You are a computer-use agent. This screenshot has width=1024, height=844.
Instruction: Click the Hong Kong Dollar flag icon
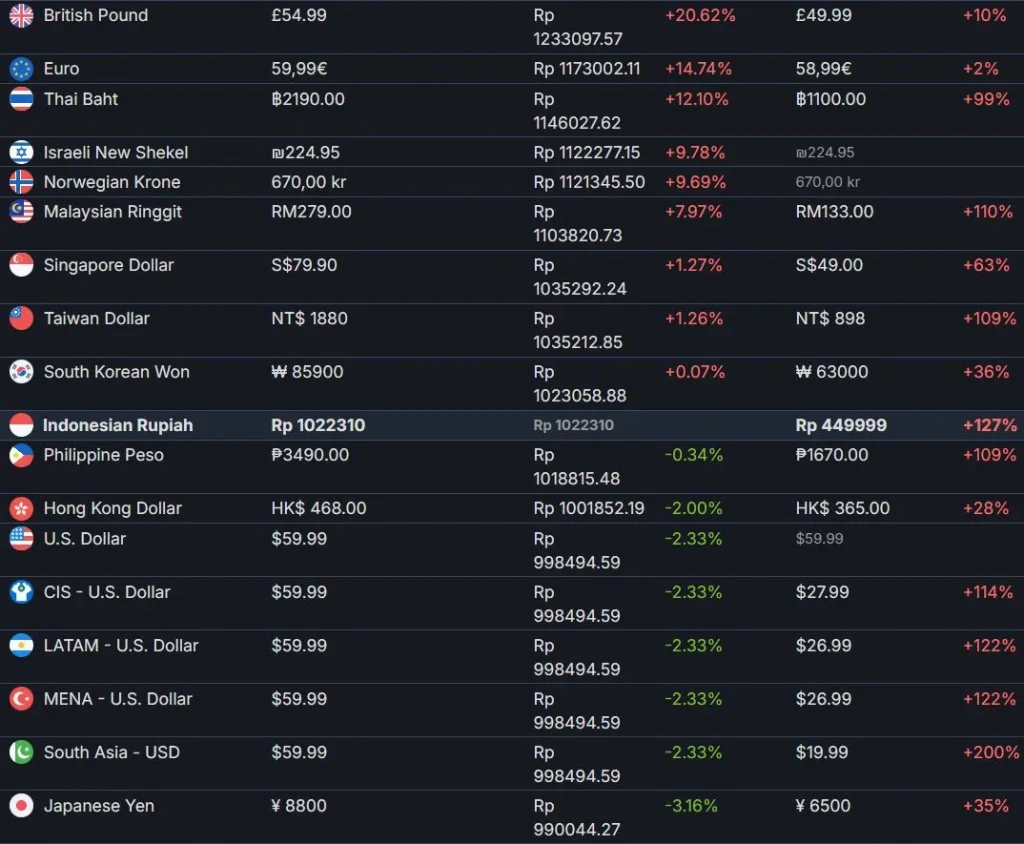point(21,509)
